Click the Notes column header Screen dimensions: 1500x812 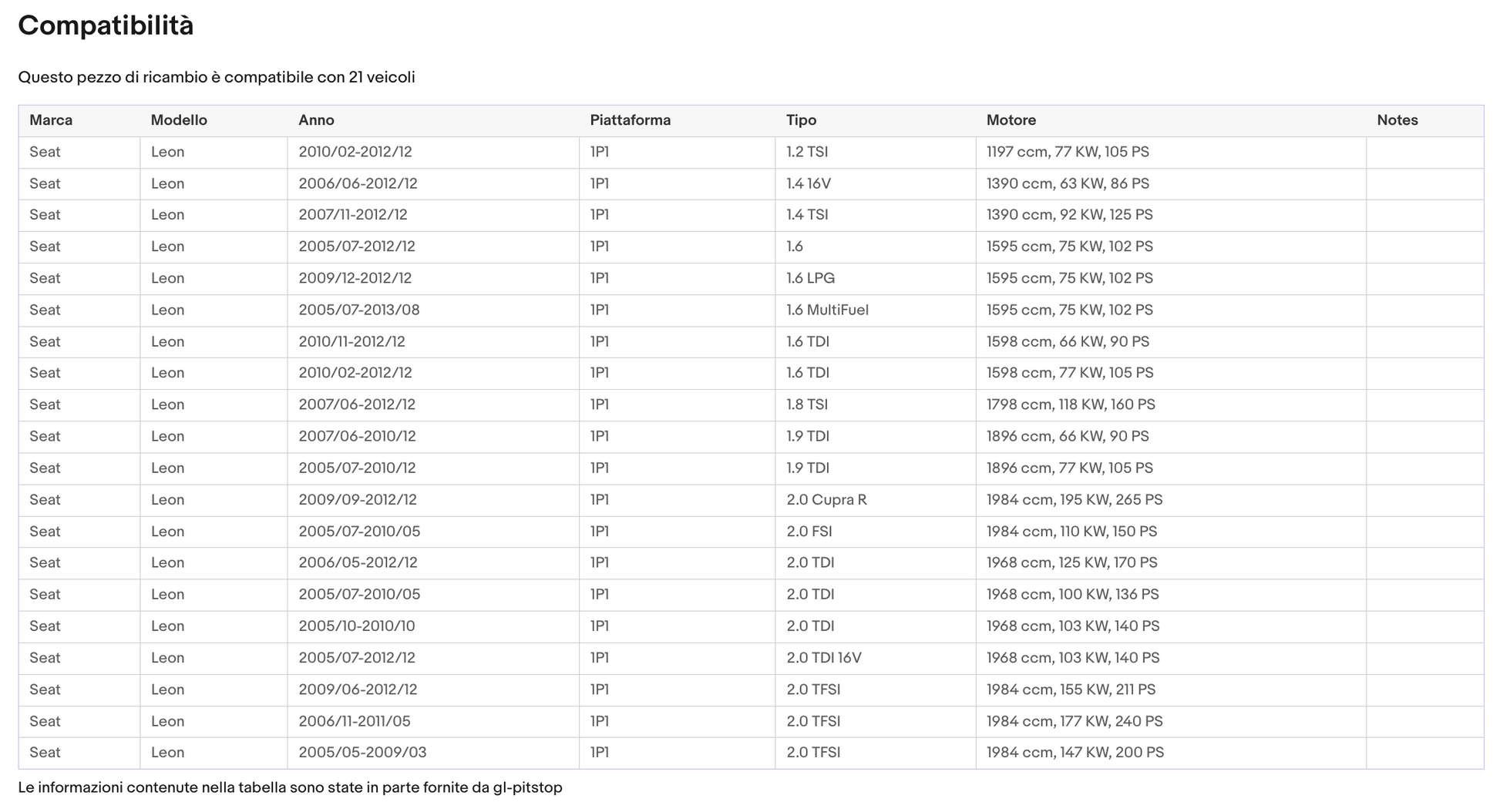click(x=1397, y=120)
